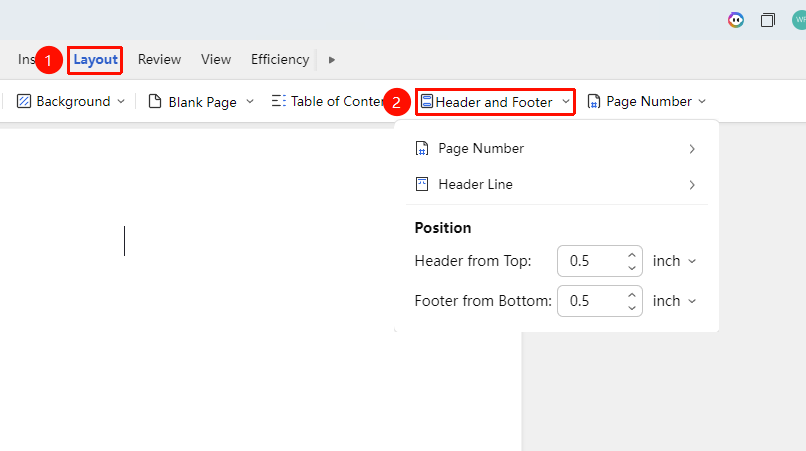
Task: Open the Efficiency tab
Action: tap(280, 60)
